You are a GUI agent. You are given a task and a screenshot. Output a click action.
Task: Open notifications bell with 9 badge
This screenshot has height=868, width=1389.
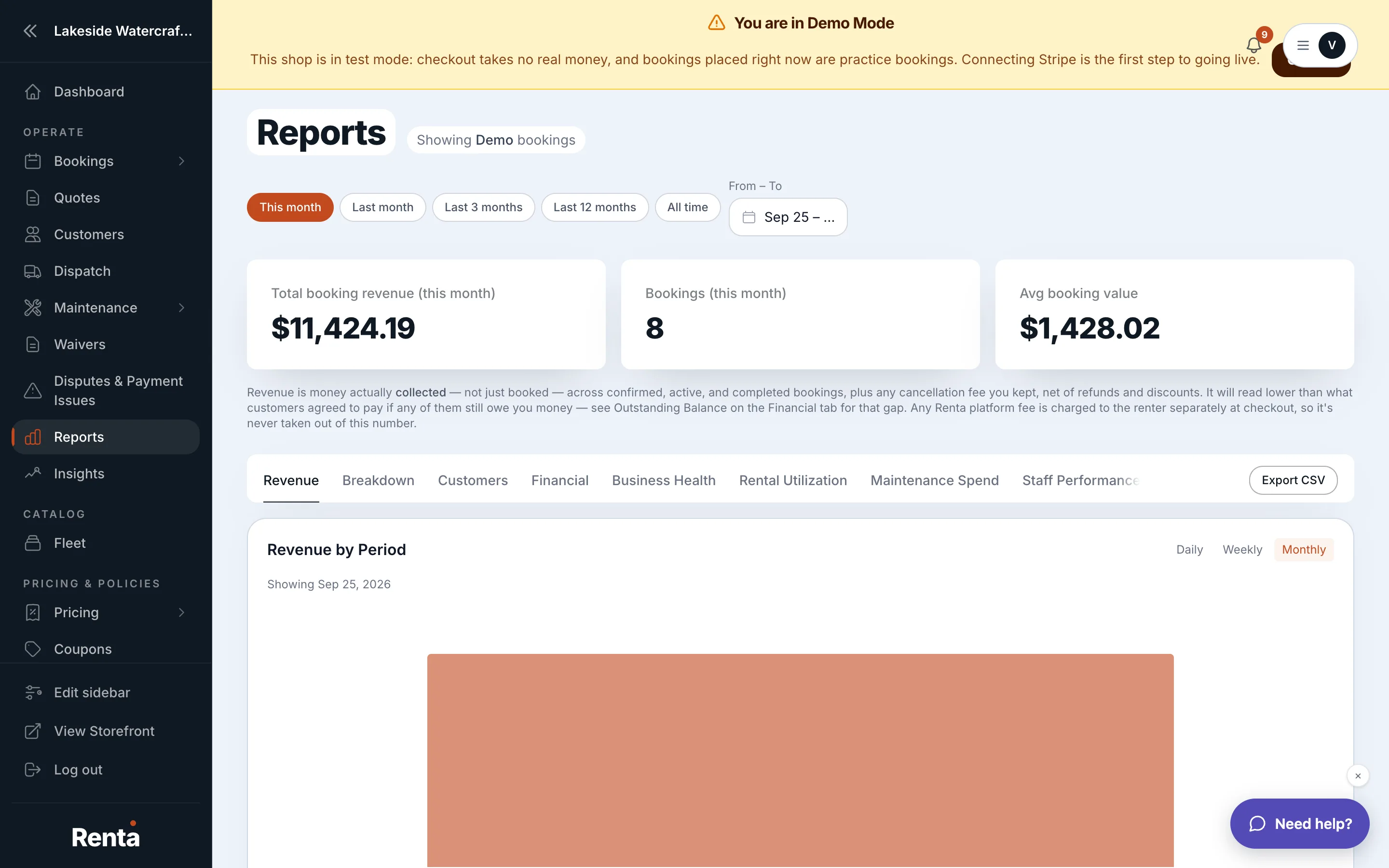(1253, 45)
